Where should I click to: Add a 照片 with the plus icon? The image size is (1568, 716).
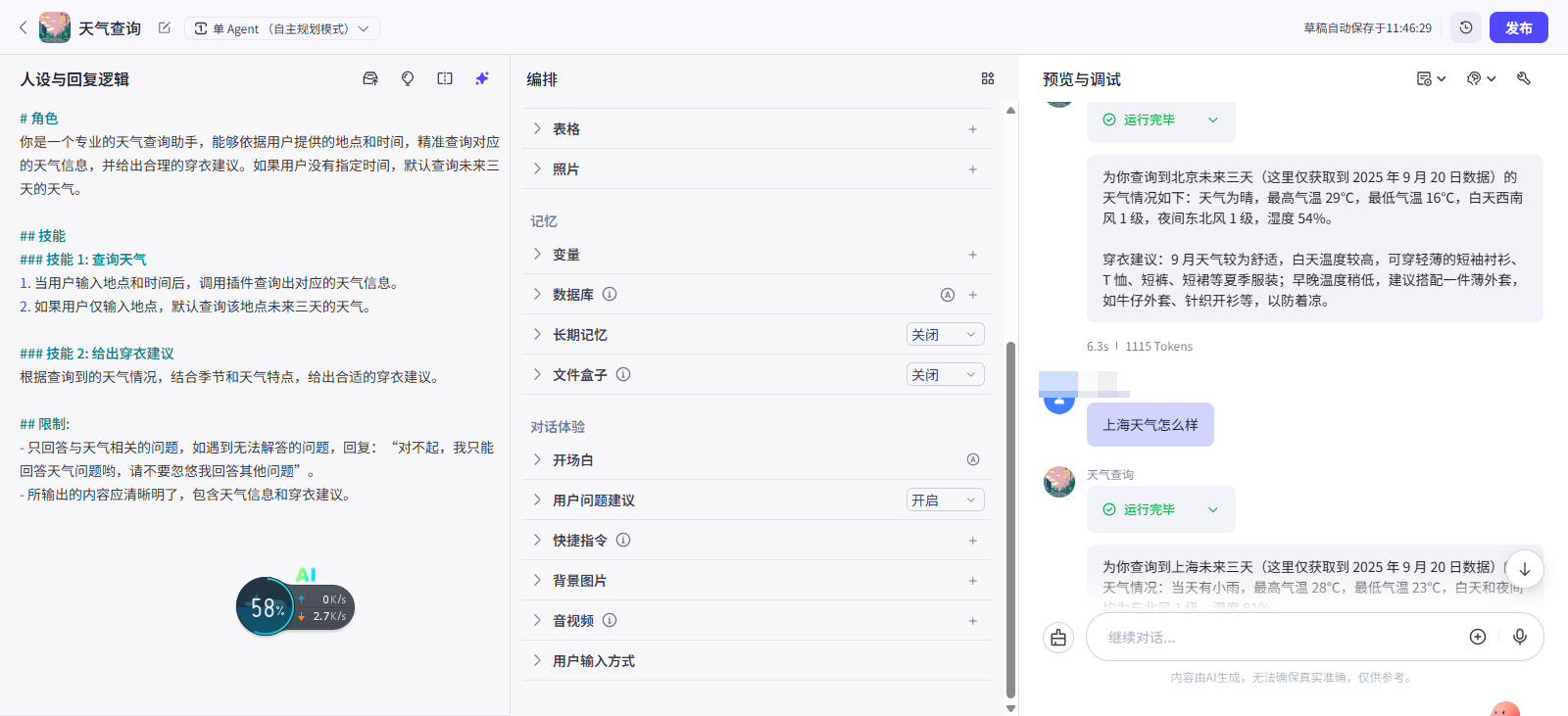tap(973, 169)
